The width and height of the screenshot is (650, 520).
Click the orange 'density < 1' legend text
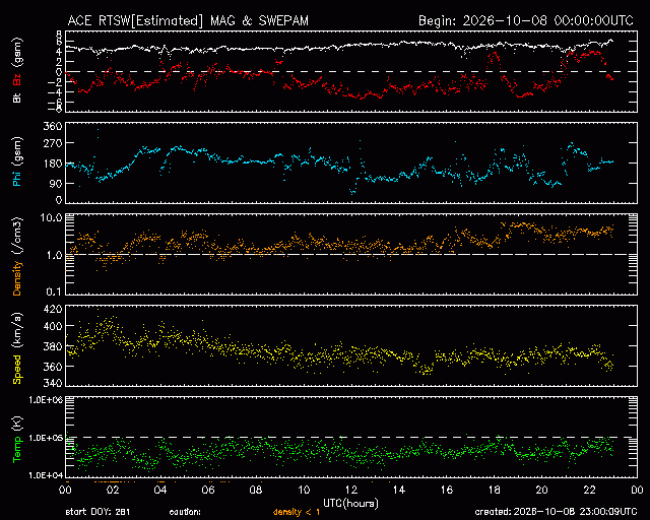click(x=296, y=512)
